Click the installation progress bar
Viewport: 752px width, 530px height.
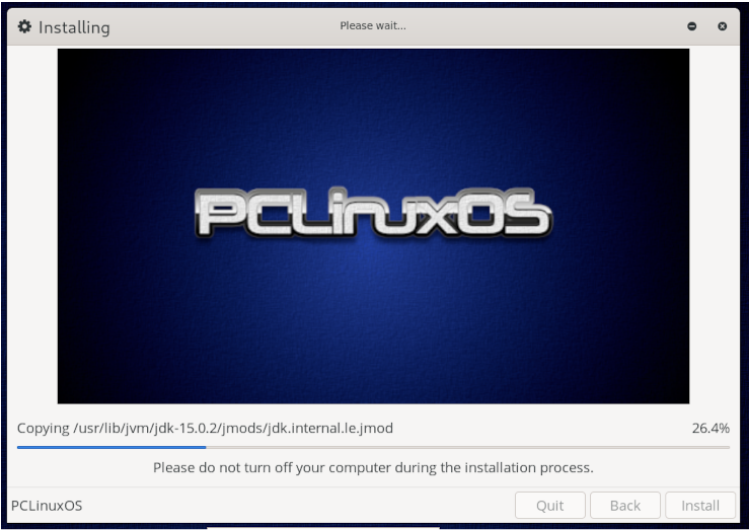[373, 447]
